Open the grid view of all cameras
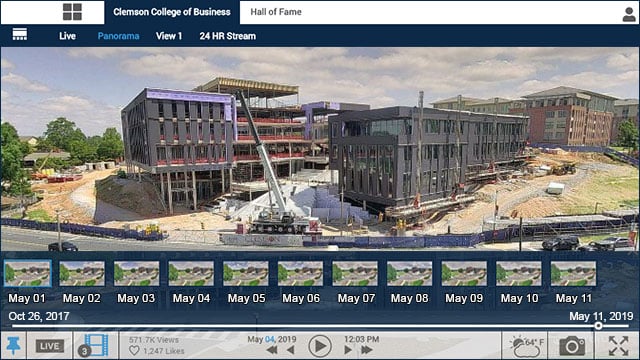Screen dimensions: 640x360 72,12
